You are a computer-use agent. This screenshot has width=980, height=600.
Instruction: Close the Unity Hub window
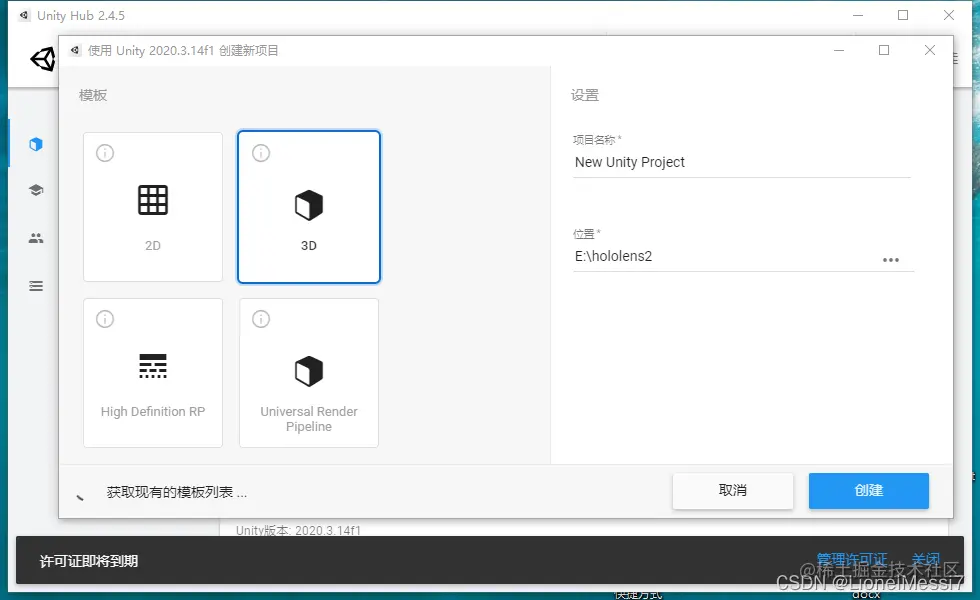click(949, 16)
